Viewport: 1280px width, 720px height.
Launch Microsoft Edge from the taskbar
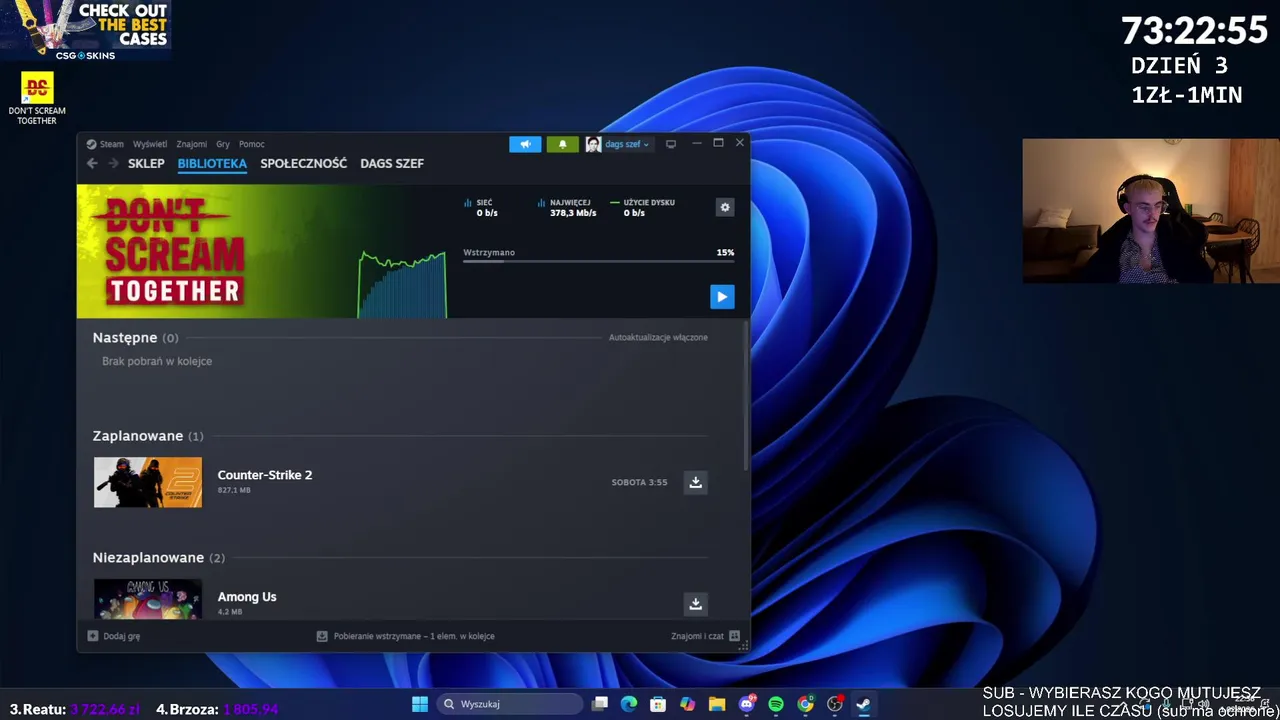coord(629,704)
